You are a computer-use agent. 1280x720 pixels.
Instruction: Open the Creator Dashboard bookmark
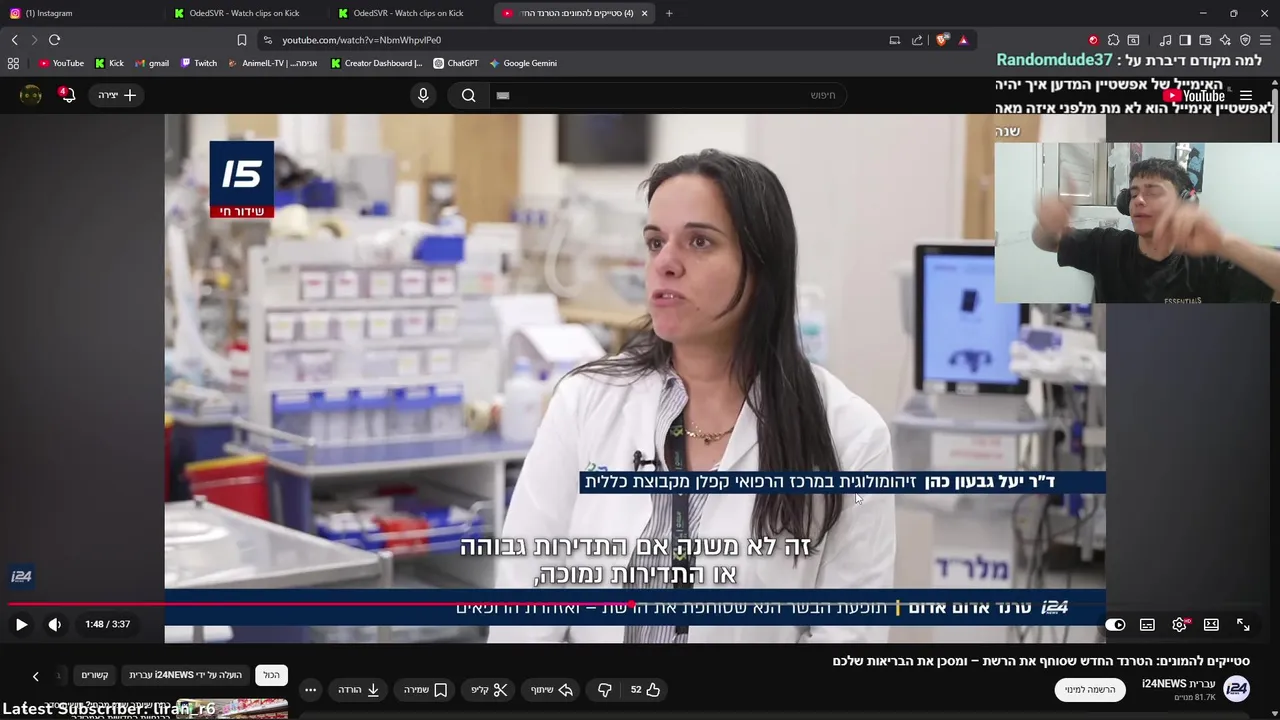coord(376,63)
